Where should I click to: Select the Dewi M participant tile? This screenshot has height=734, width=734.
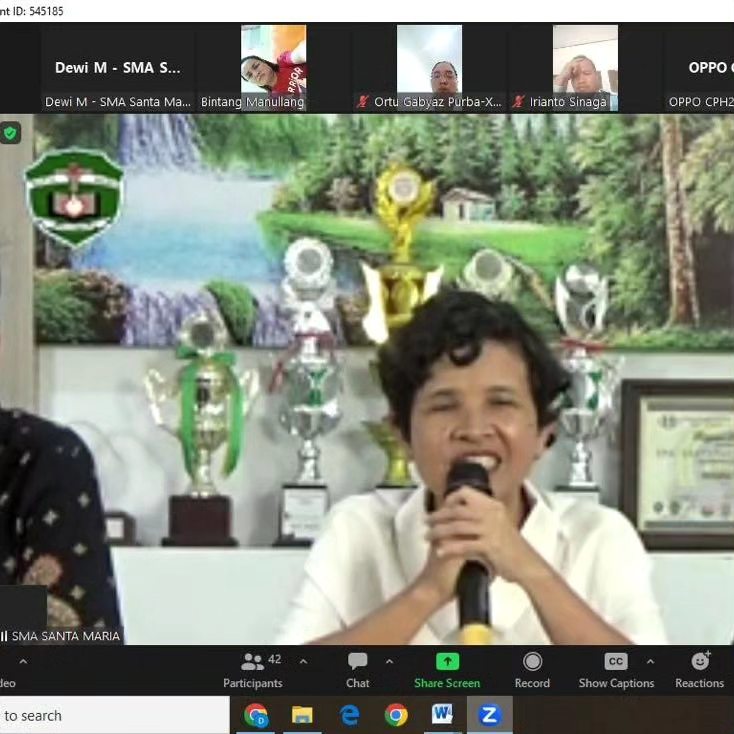coord(118,68)
